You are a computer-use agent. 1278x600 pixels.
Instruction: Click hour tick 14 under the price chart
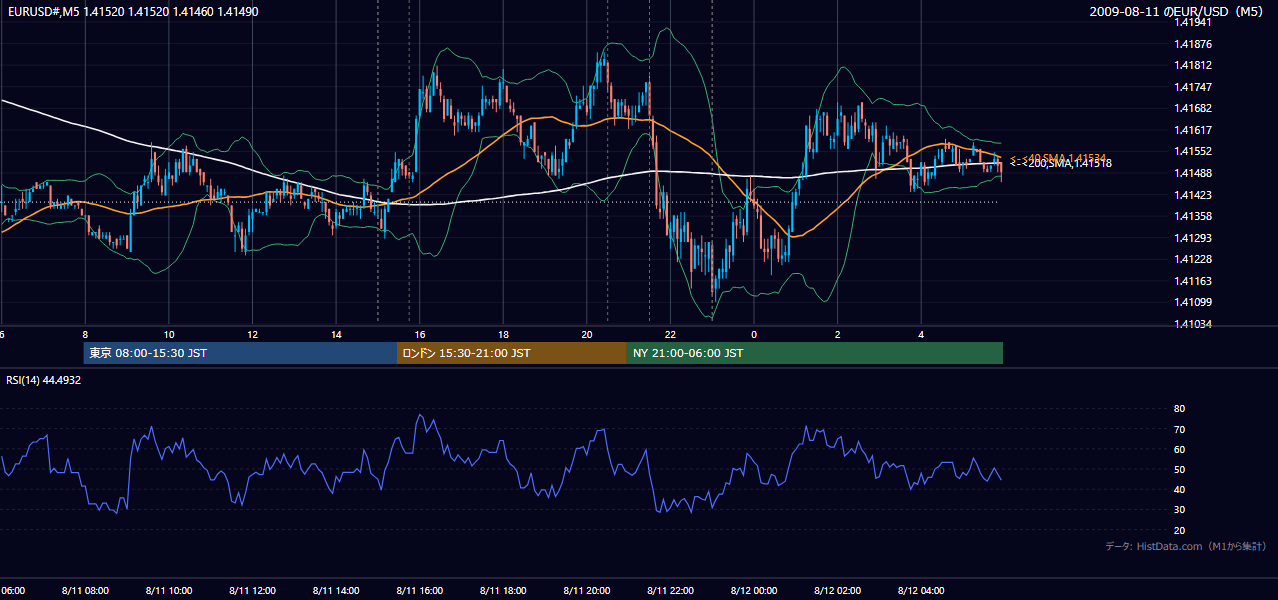336,334
